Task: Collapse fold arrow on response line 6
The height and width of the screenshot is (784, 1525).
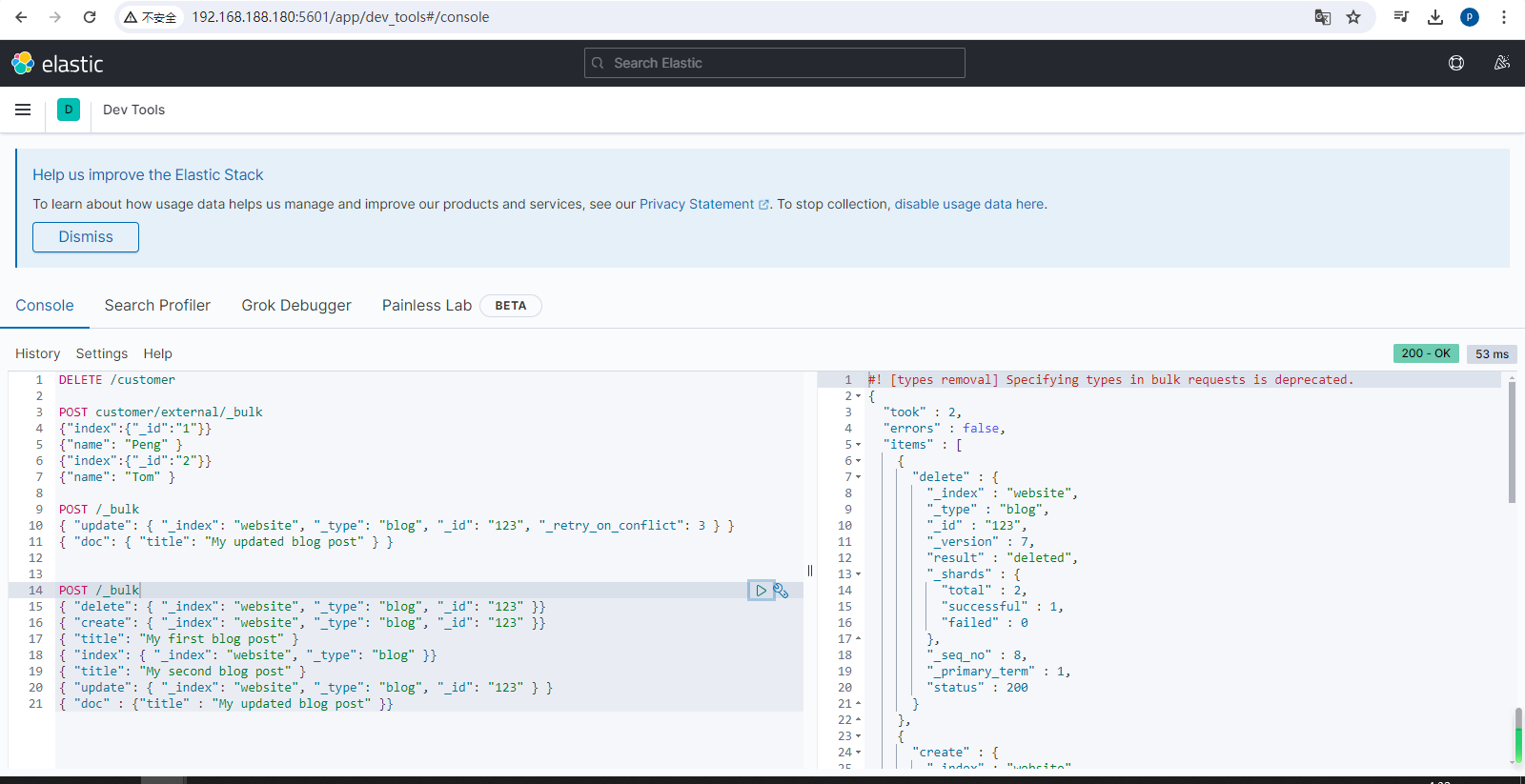Action: [x=858, y=461]
